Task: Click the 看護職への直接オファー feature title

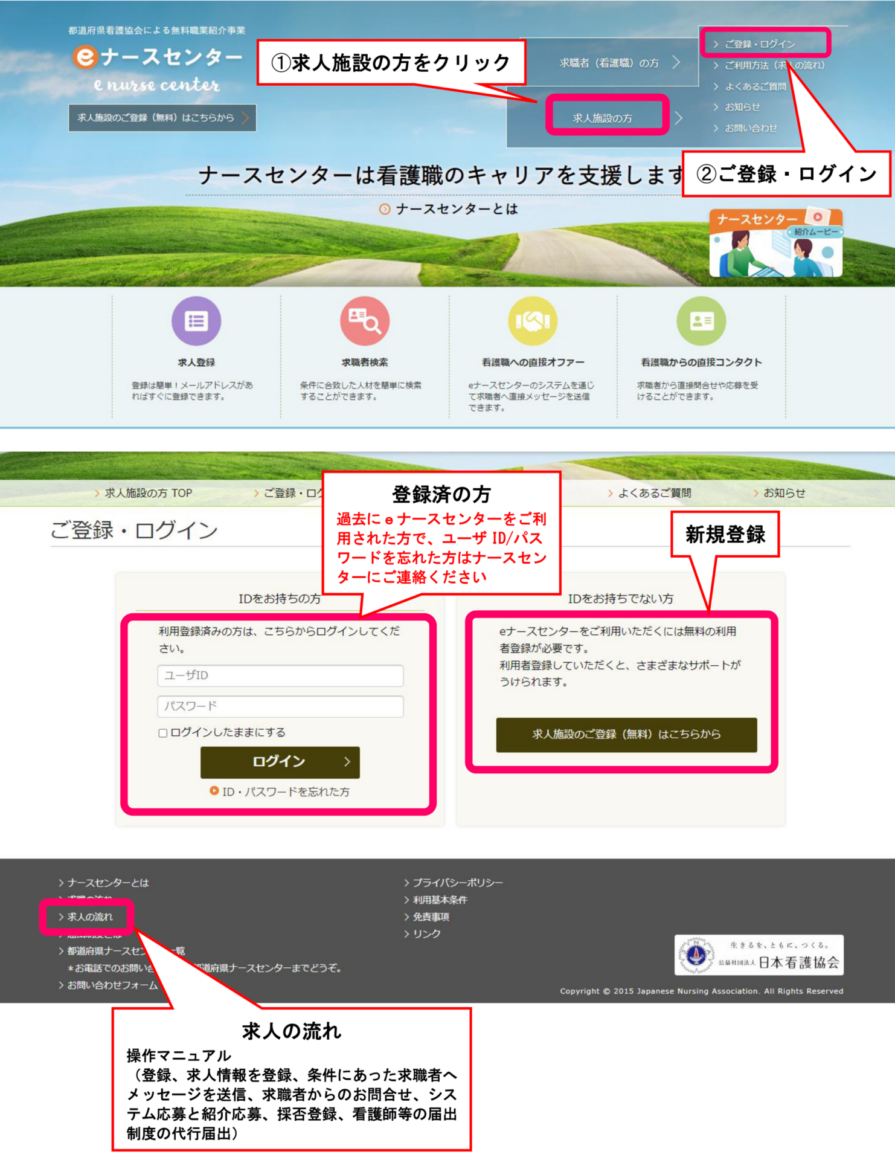Action: tap(533, 362)
